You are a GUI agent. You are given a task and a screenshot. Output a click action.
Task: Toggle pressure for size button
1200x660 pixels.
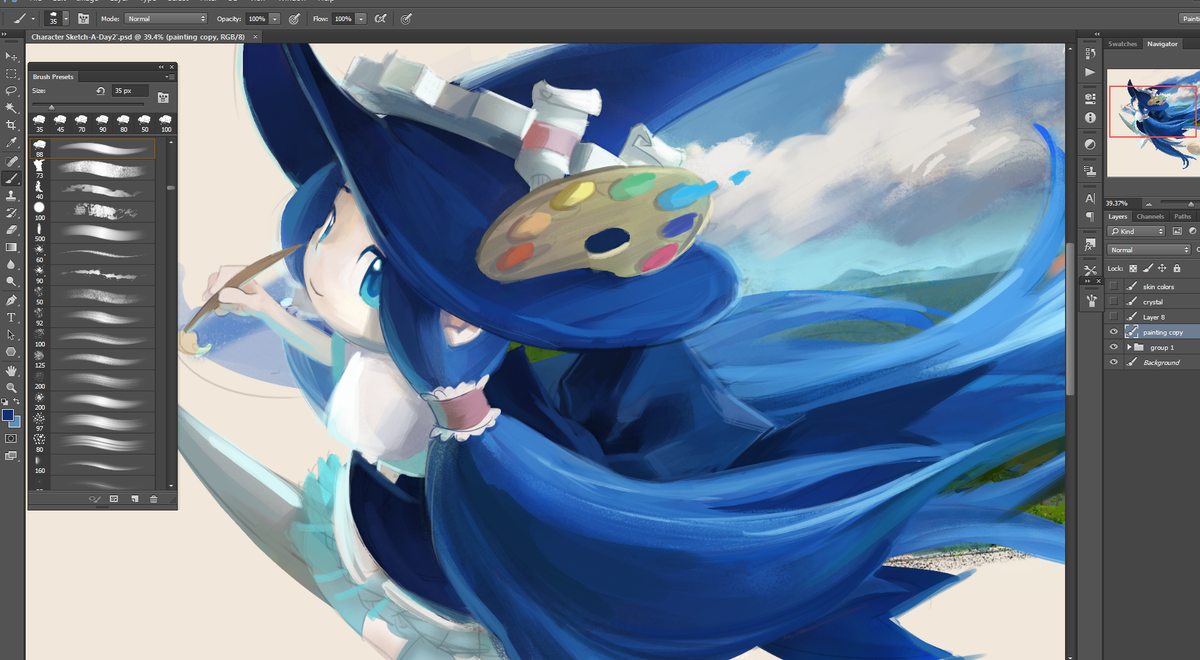click(405, 18)
